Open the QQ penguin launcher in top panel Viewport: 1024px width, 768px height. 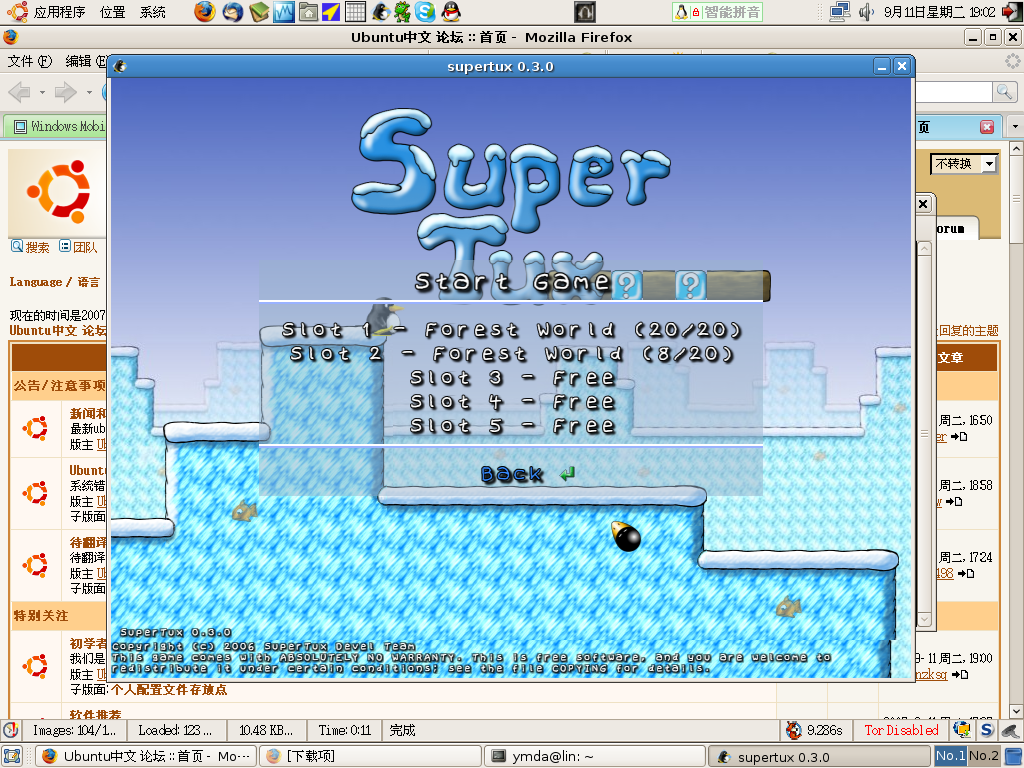451,12
